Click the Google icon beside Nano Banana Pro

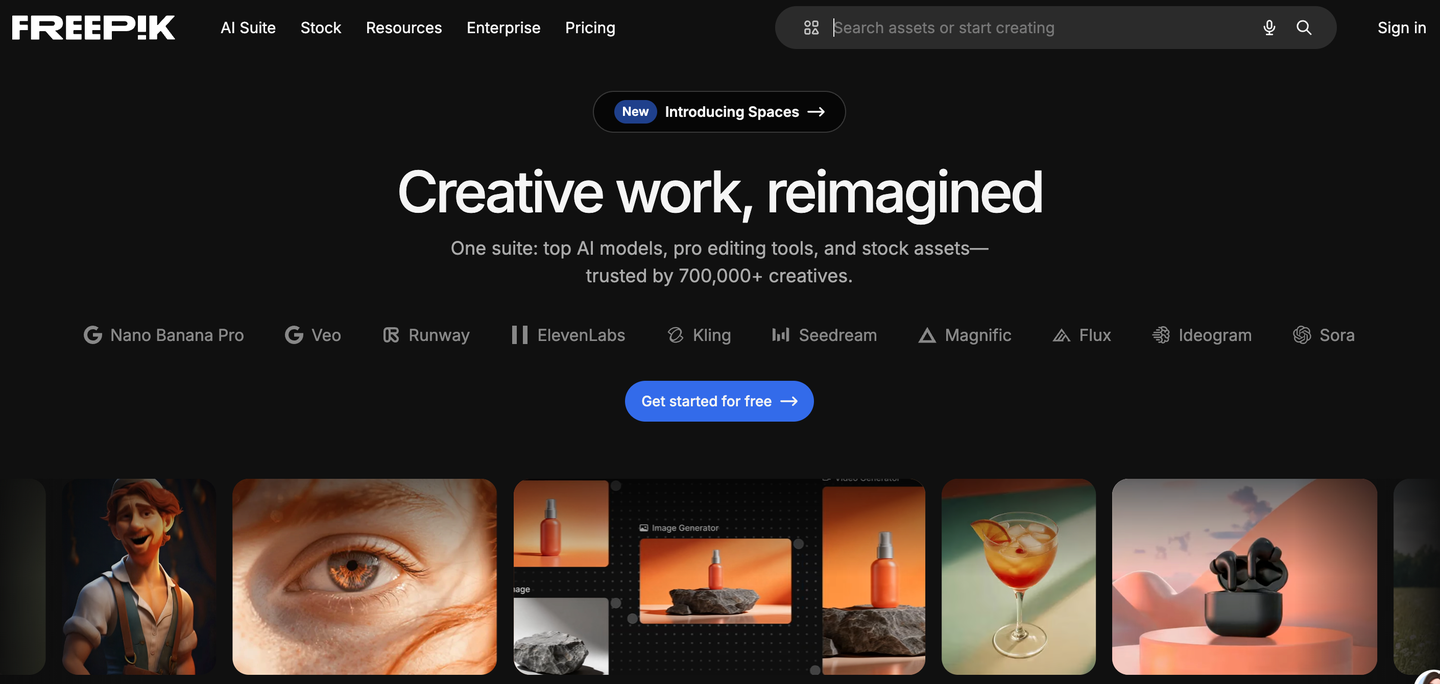coord(93,335)
